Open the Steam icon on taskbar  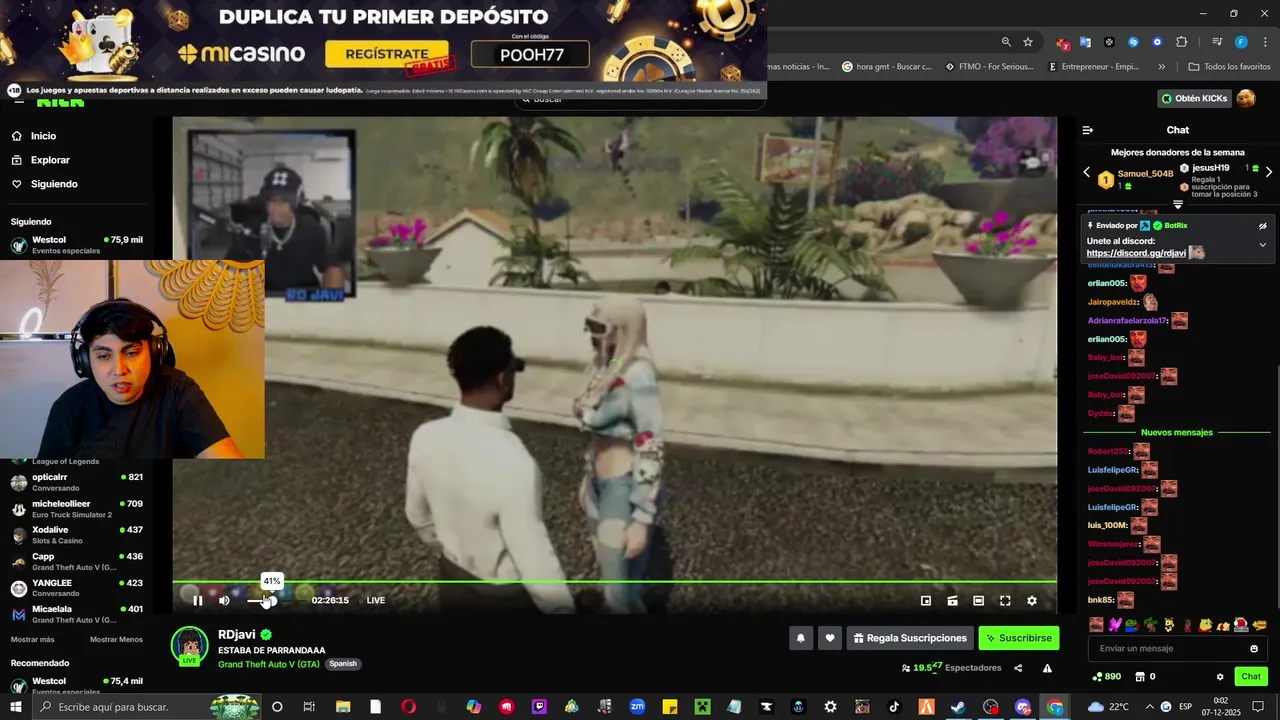point(958,707)
